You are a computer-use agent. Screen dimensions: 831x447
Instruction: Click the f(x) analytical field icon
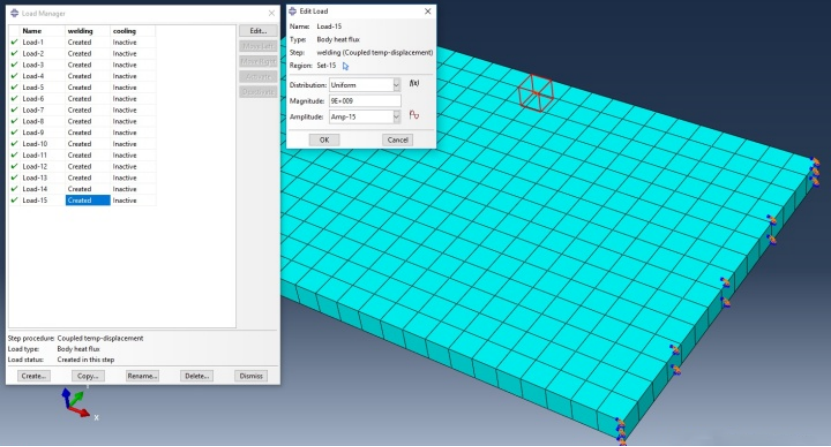[x=414, y=84]
